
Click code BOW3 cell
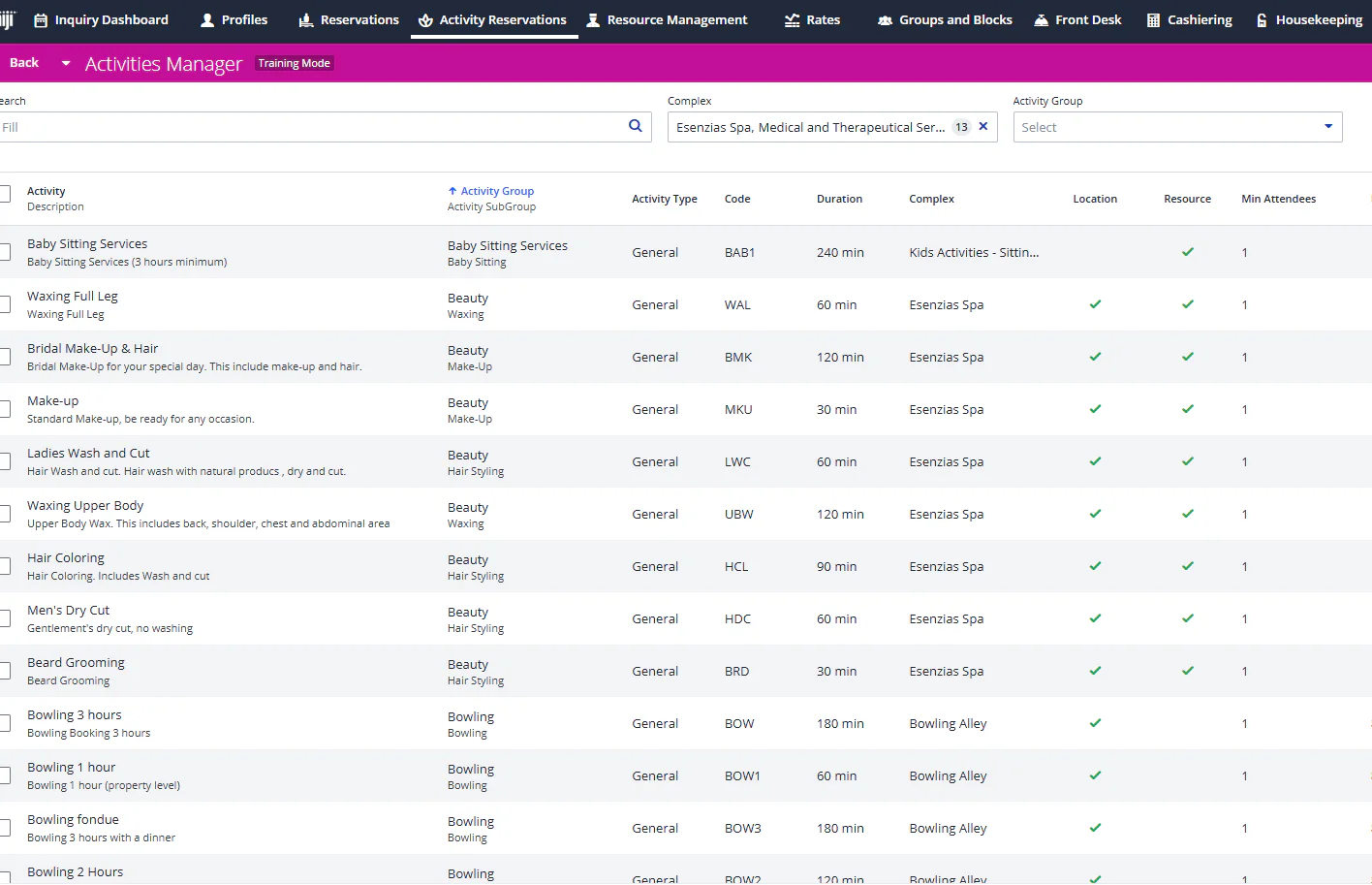coord(743,829)
